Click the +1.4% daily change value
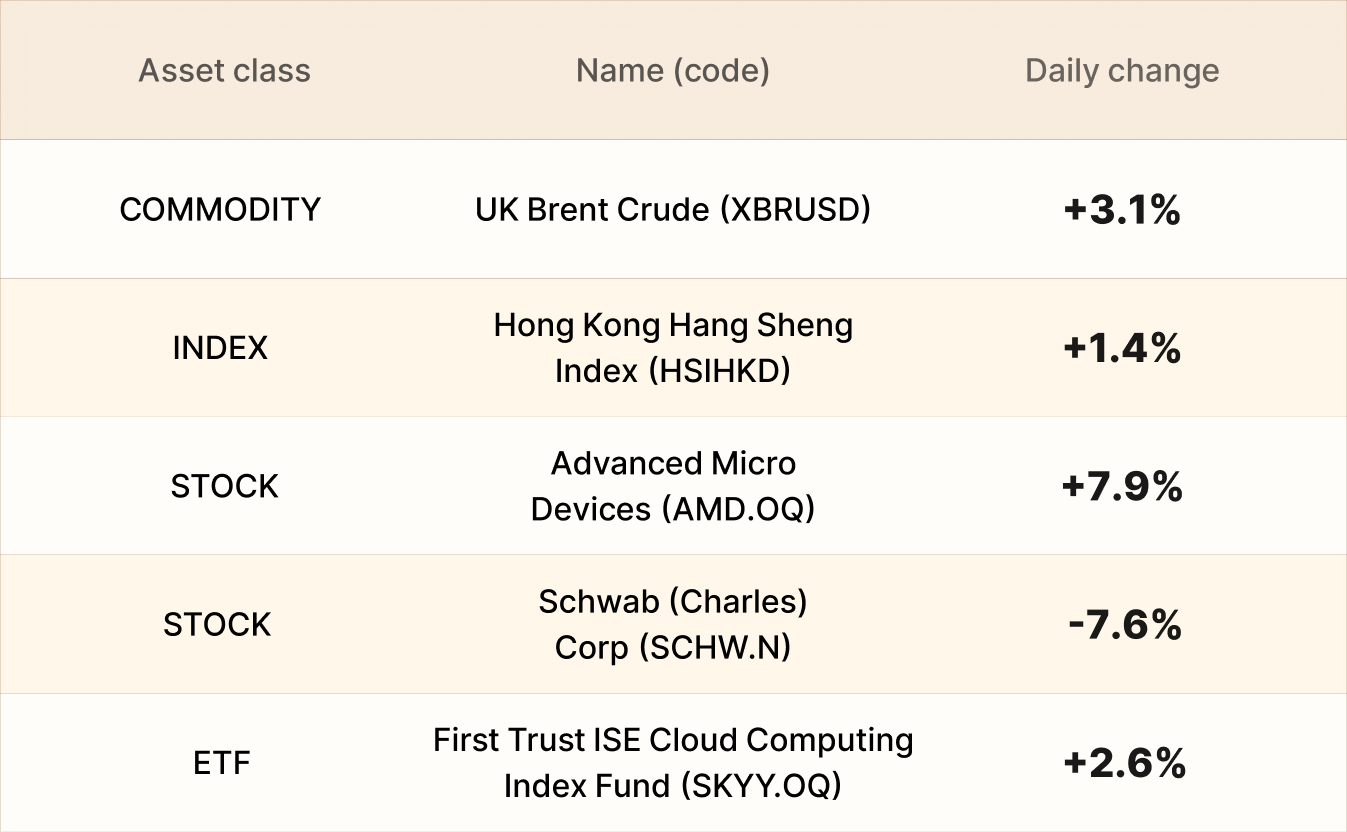 [x=1122, y=348]
